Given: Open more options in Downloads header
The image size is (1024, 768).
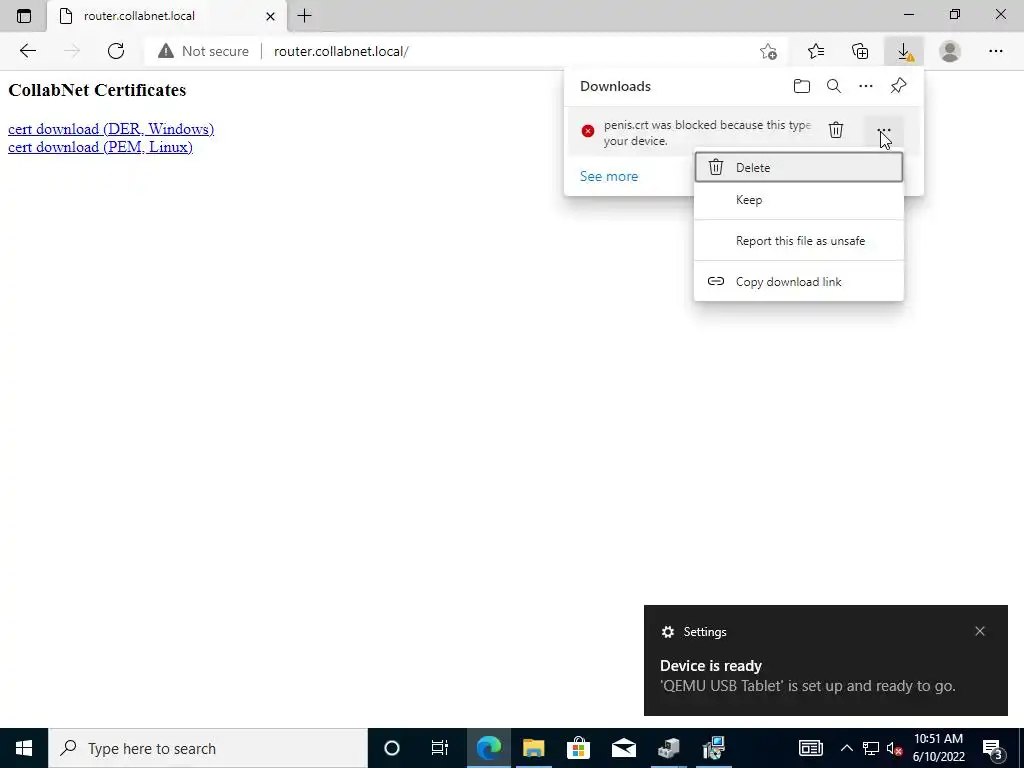Looking at the screenshot, I should pos(866,86).
